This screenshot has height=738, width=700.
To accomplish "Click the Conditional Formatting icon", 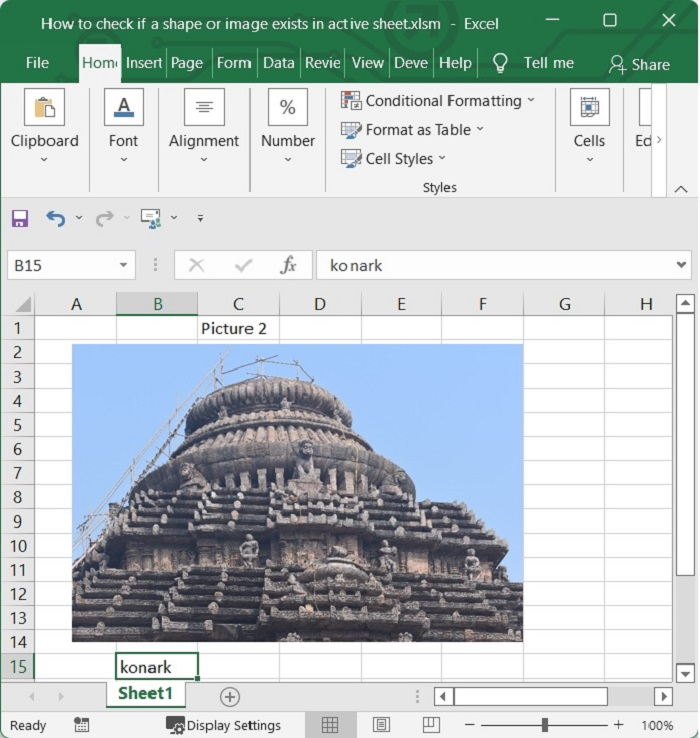I will [x=351, y=101].
